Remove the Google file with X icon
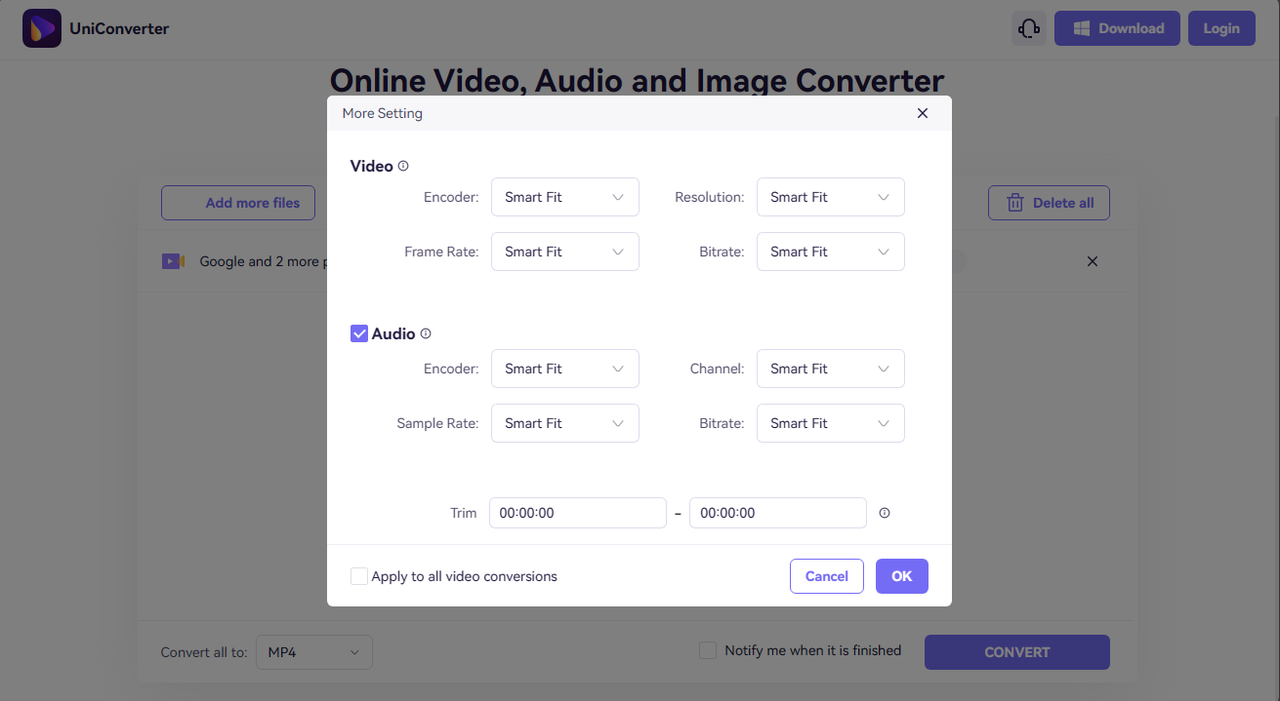The height and width of the screenshot is (701, 1280). click(x=1092, y=261)
